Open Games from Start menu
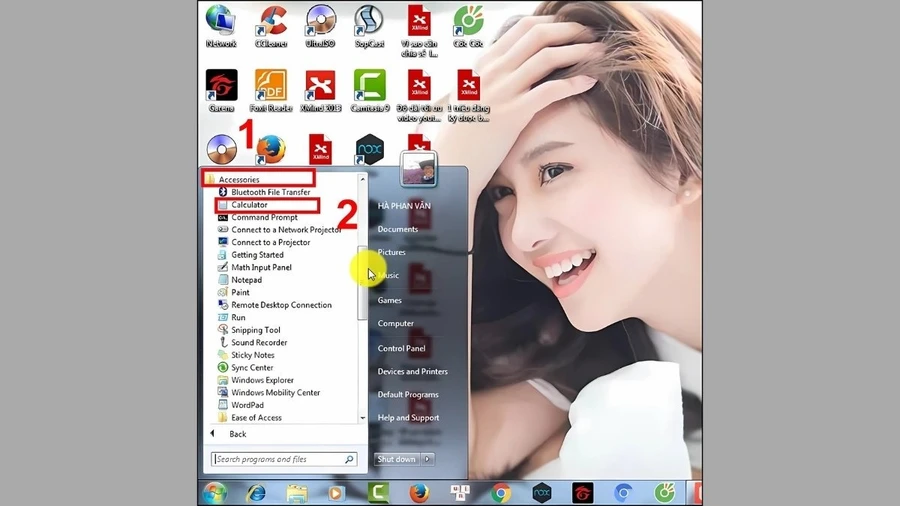 (x=389, y=300)
